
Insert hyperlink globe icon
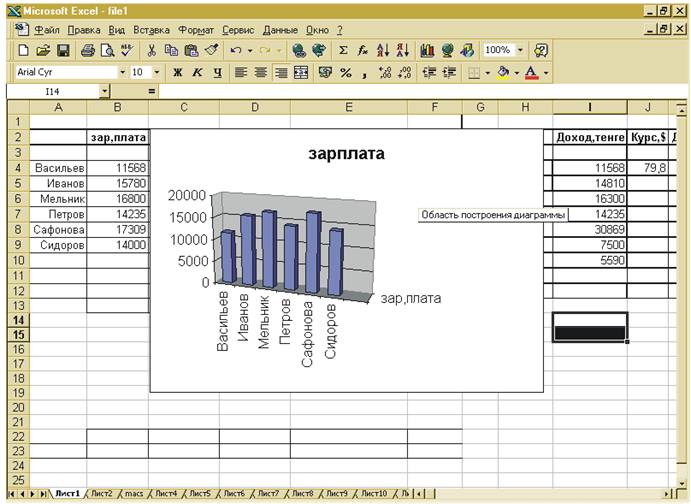[x=299, y=51]
